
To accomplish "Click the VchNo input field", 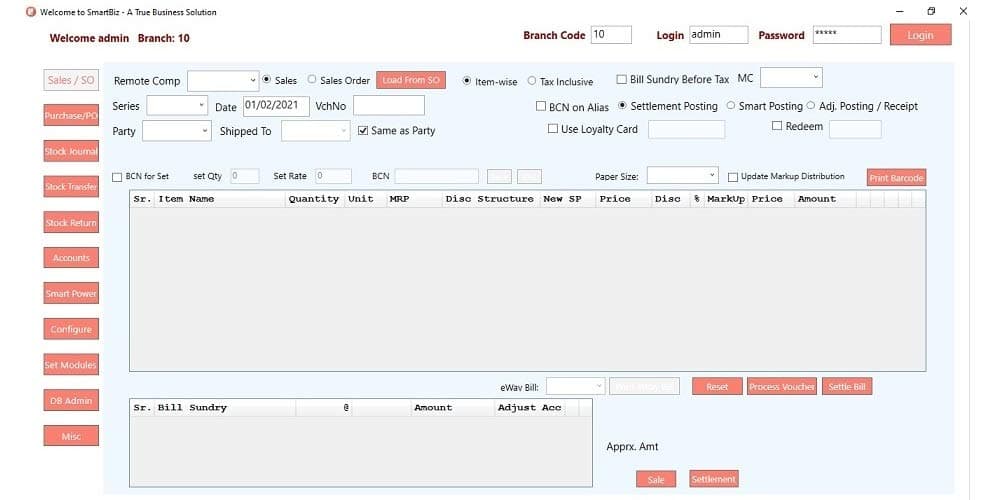I will click(389, 105).
